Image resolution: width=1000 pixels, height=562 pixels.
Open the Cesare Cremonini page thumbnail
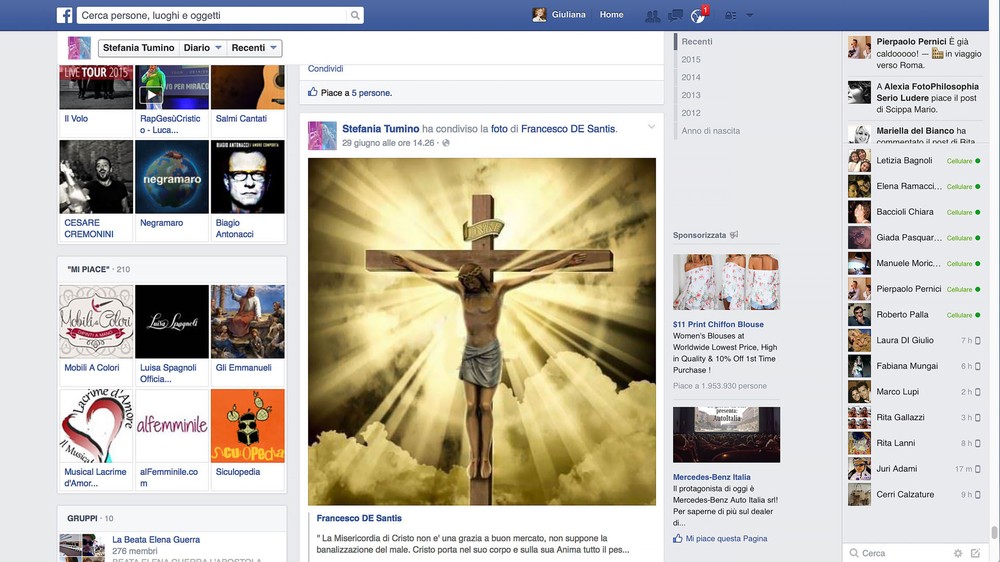click(96, 177)
